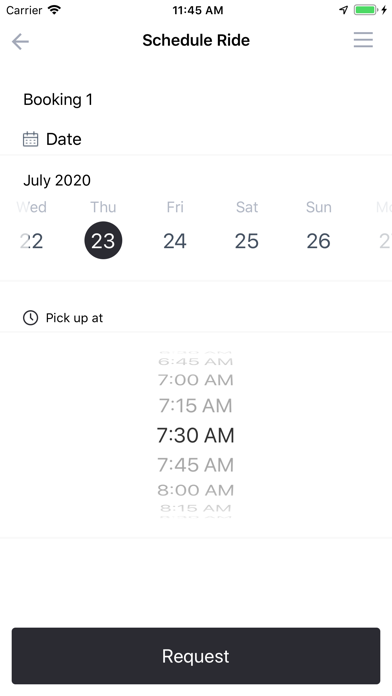Choose 7:45 AM in time picker
392x696 pixels.
click(x=196, y=465)
